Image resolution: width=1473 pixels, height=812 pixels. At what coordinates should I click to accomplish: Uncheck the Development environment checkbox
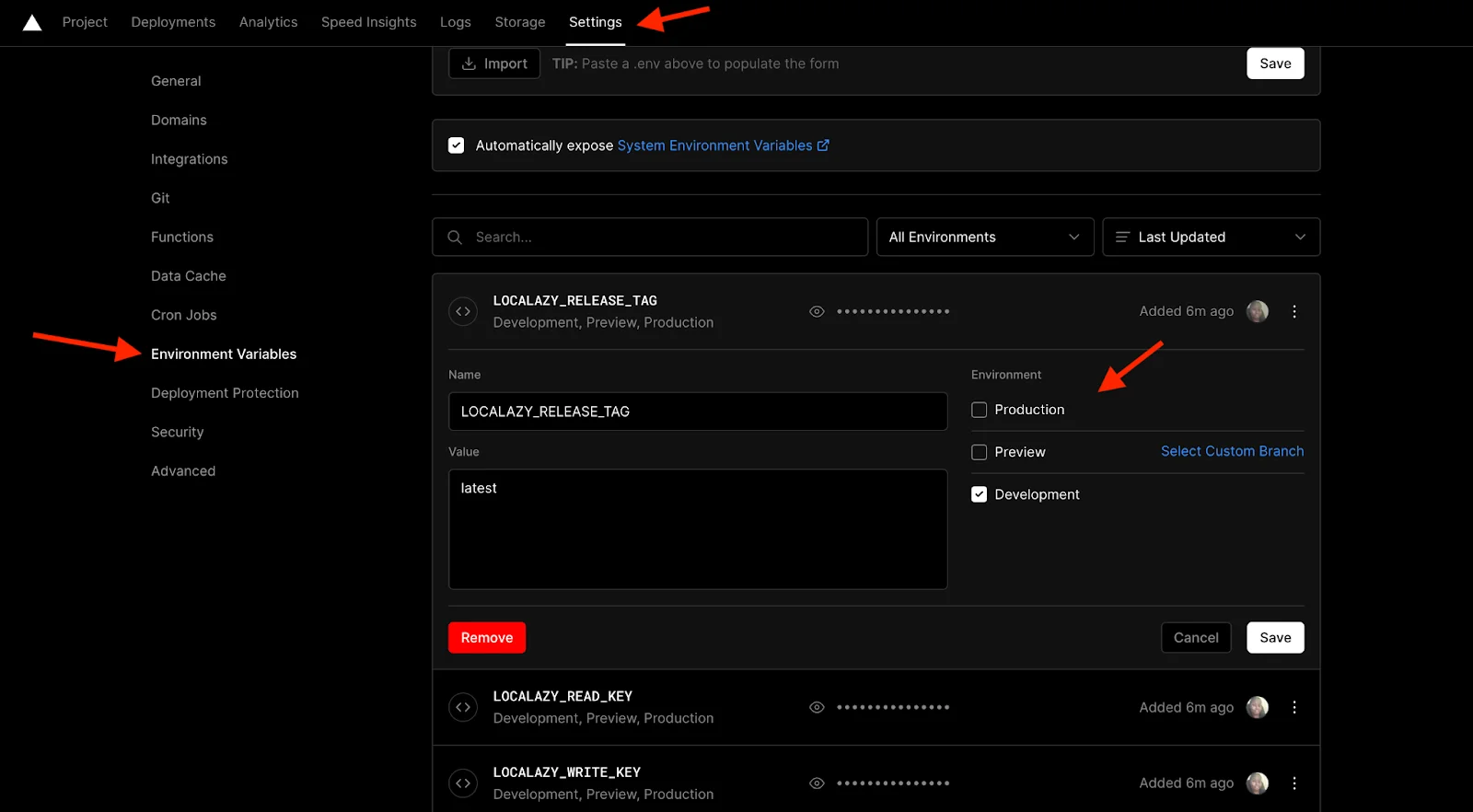click(x=979, y=494)
